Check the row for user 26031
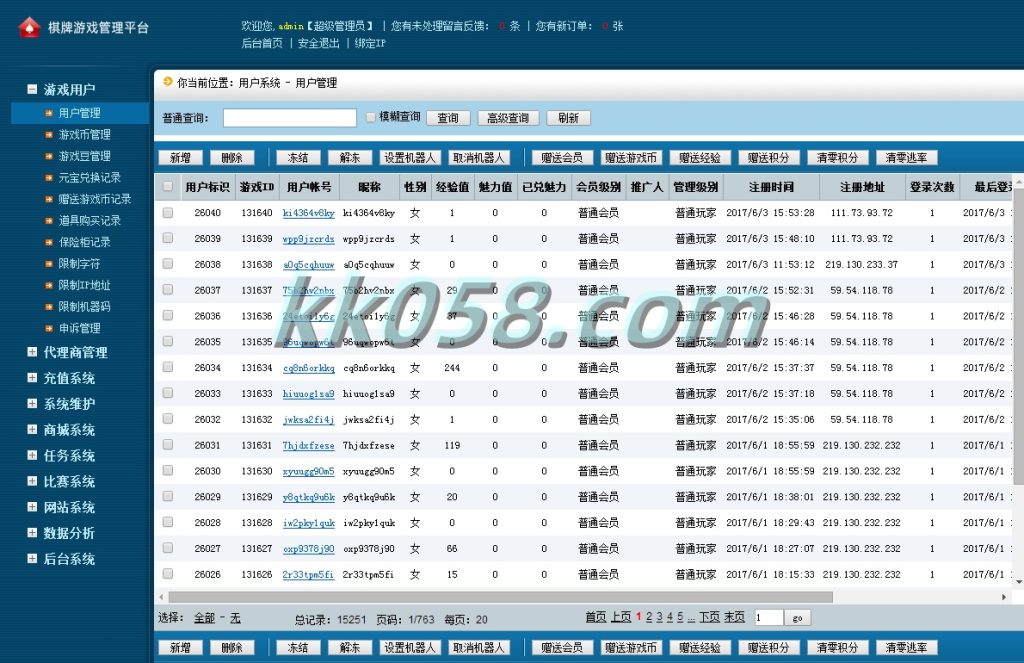 tap(168, 445)
